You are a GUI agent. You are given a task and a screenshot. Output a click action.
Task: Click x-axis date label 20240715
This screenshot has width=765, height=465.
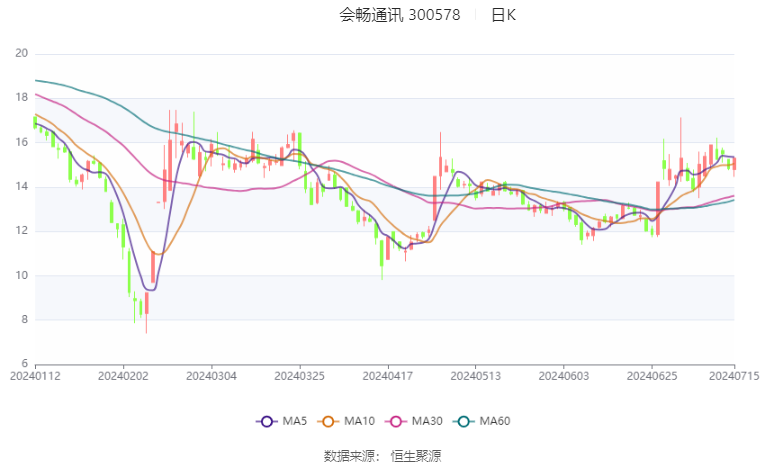click(734, 376)
